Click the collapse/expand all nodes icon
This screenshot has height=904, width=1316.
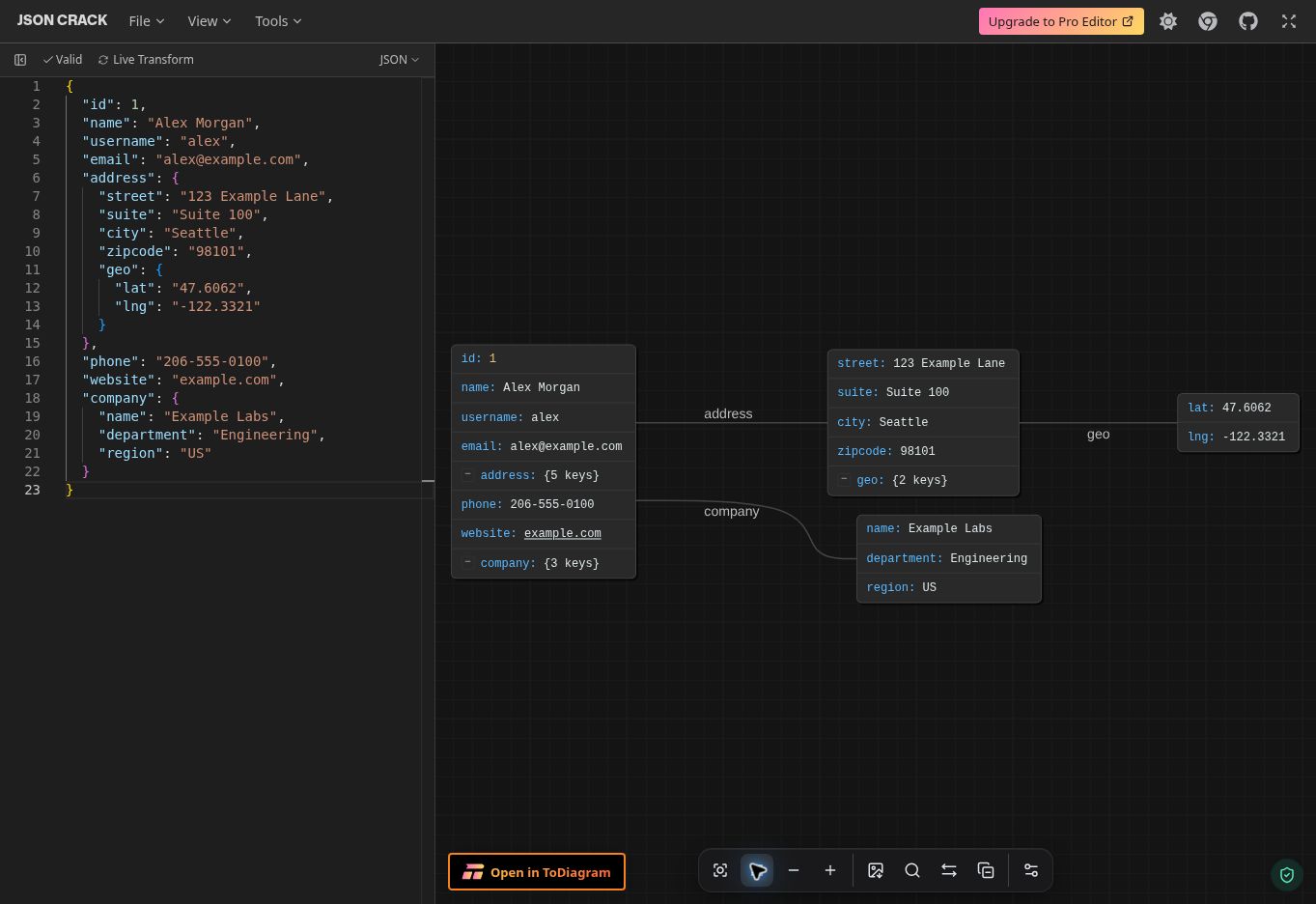[986, 870]
